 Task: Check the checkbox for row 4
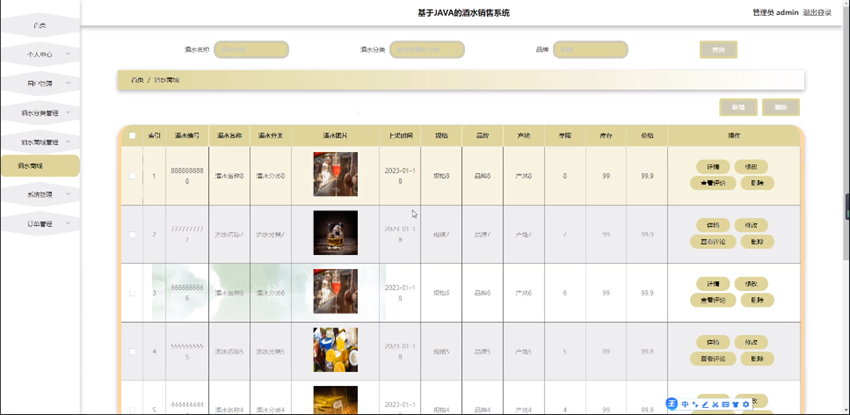(132, 352)
